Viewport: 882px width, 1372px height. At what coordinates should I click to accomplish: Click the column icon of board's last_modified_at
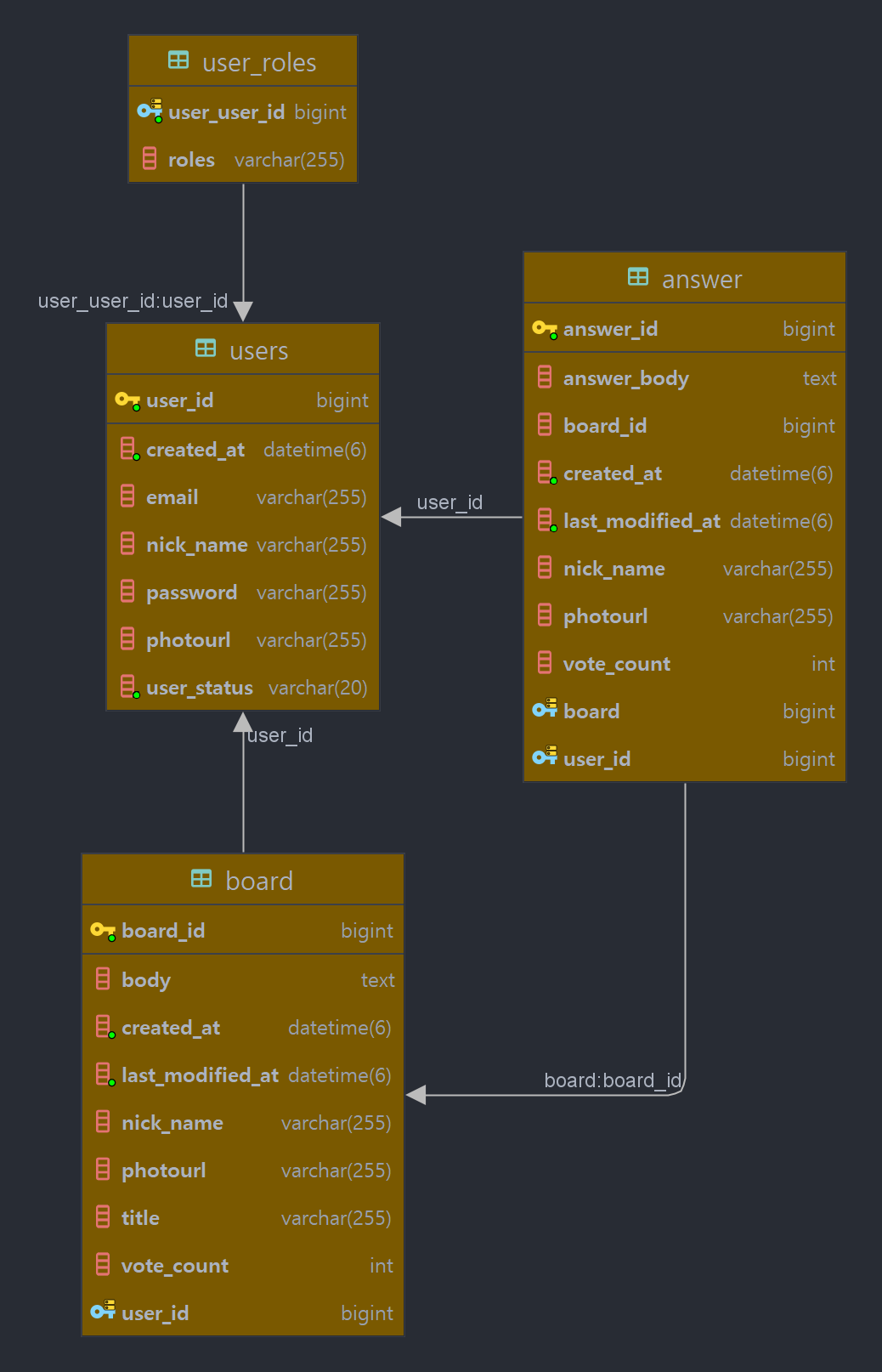pyautogui.click(x=105, y=1074)
